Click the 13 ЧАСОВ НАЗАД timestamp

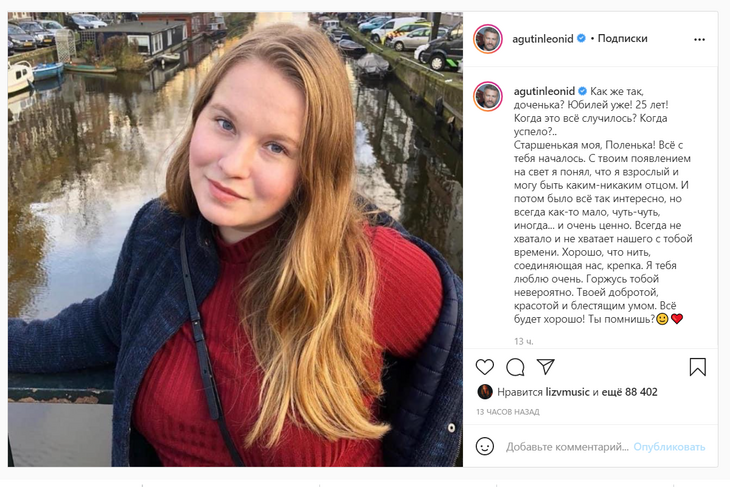pyautogui.click(x=508, y=412)
